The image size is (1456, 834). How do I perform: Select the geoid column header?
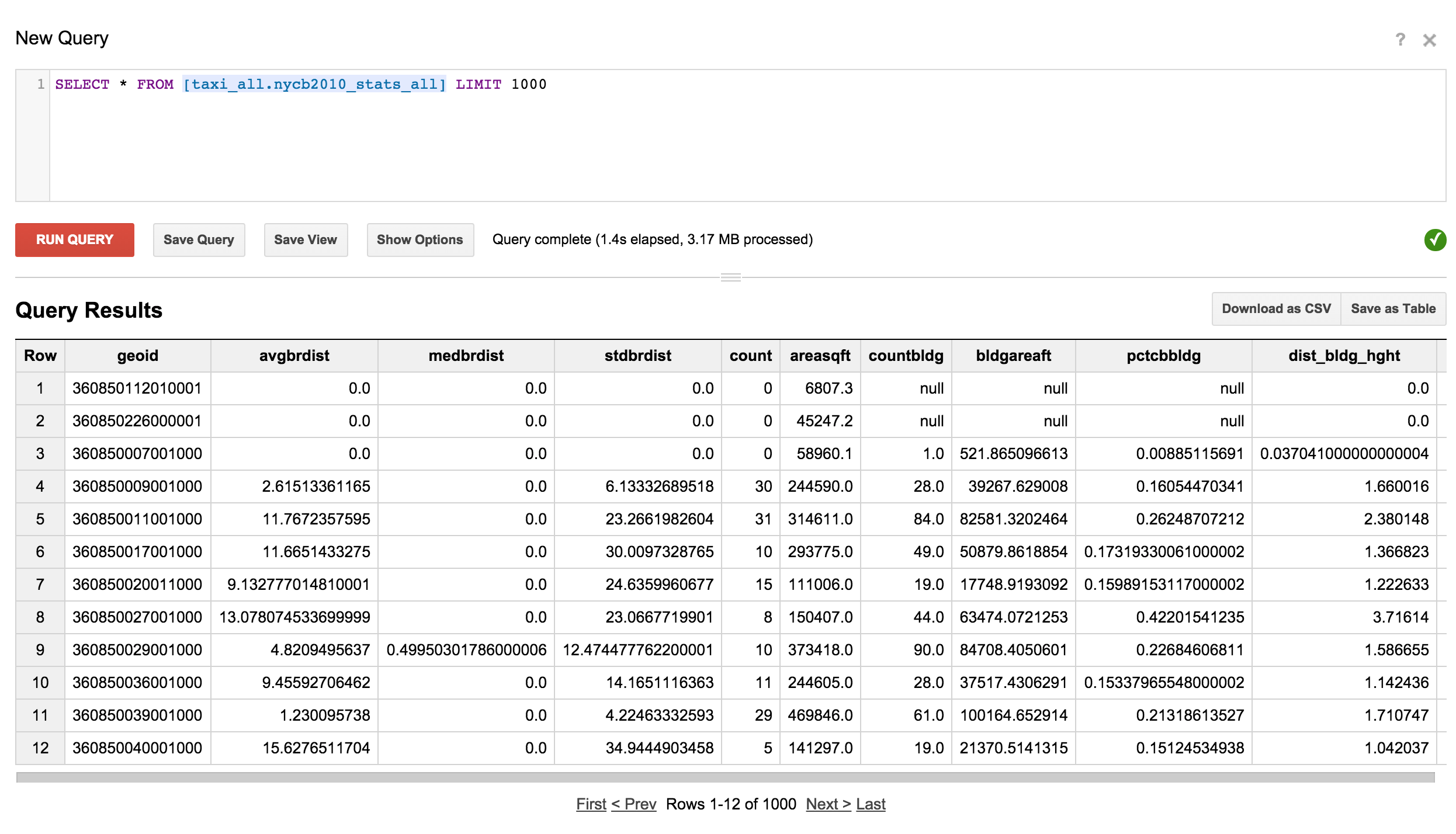tap(137, 355)
